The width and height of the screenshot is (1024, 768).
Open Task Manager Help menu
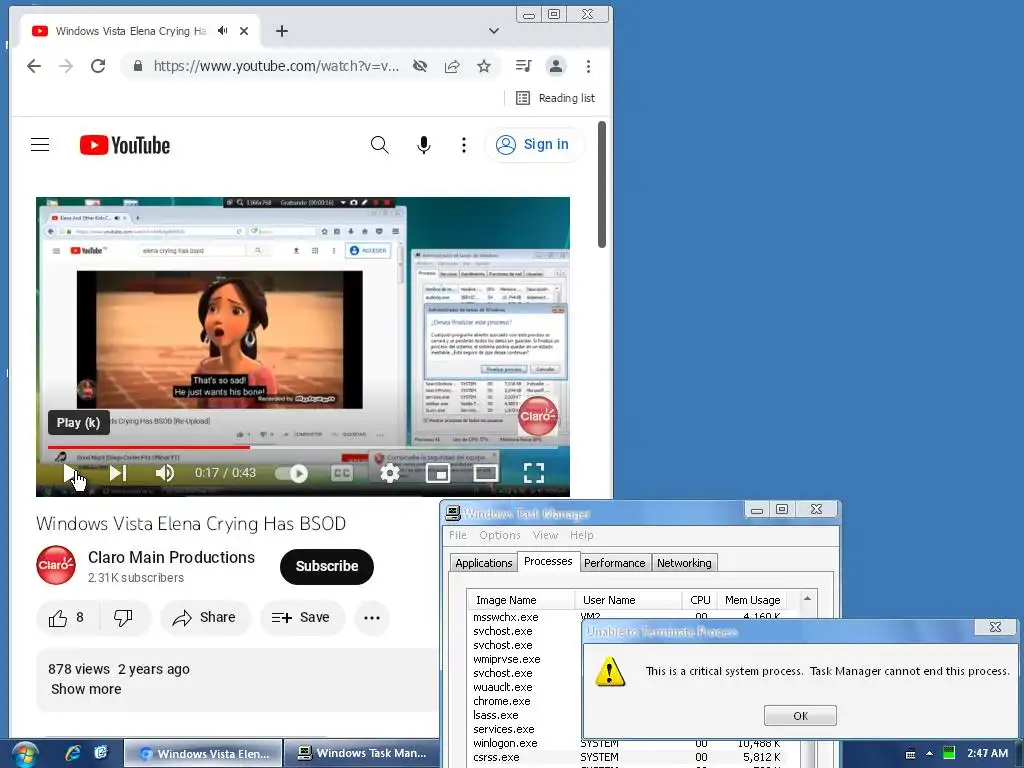pyautogui.click(x=581, y=535)
